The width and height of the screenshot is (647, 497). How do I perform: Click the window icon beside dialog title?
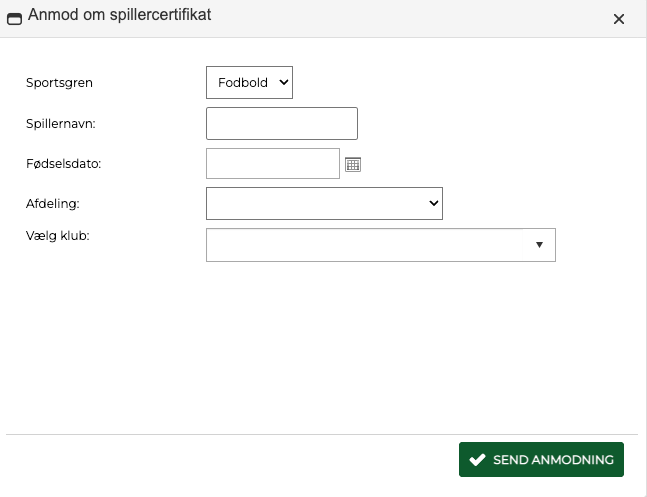point(15,17)
